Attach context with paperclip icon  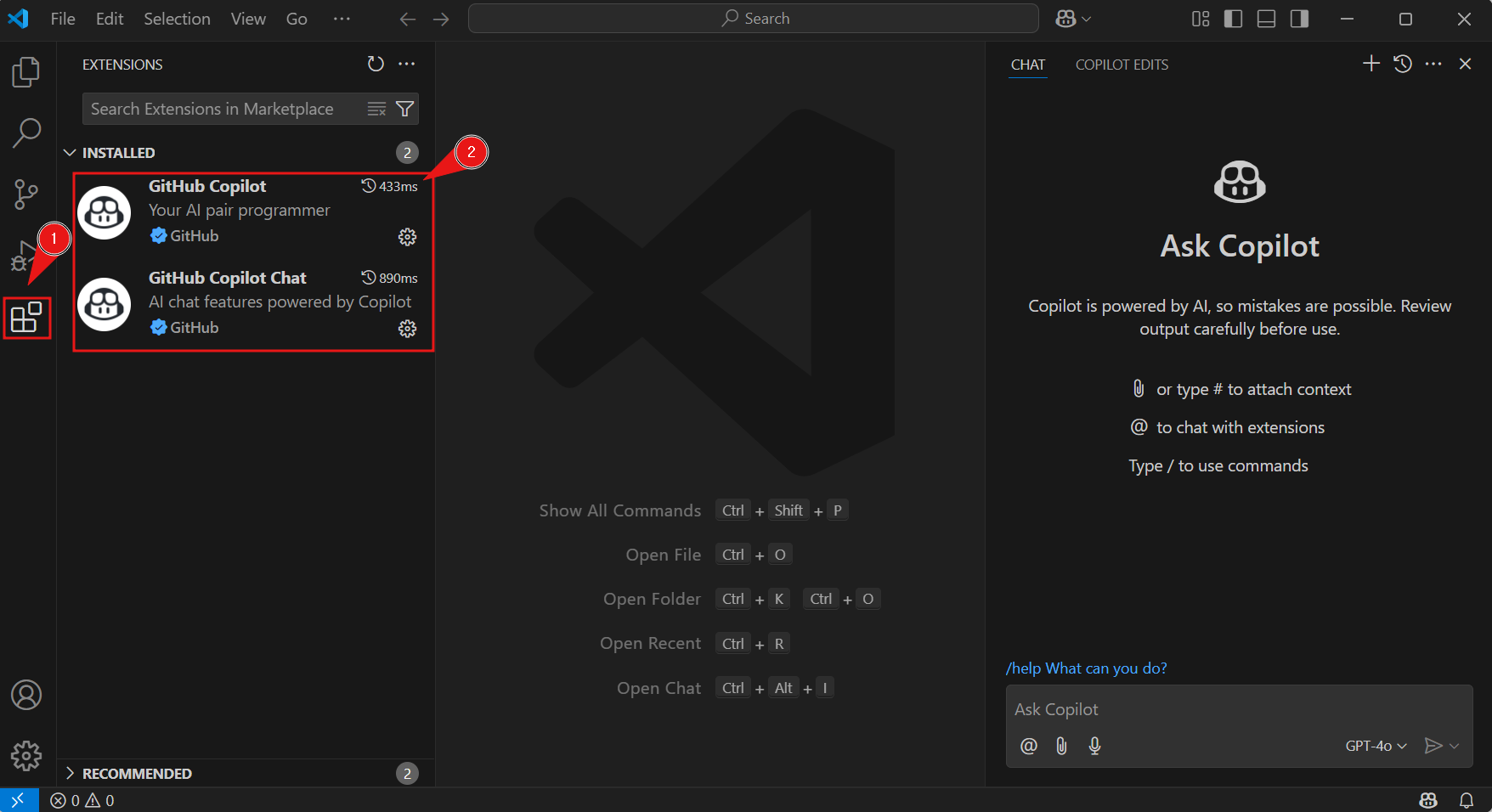tap(1061, 746)
